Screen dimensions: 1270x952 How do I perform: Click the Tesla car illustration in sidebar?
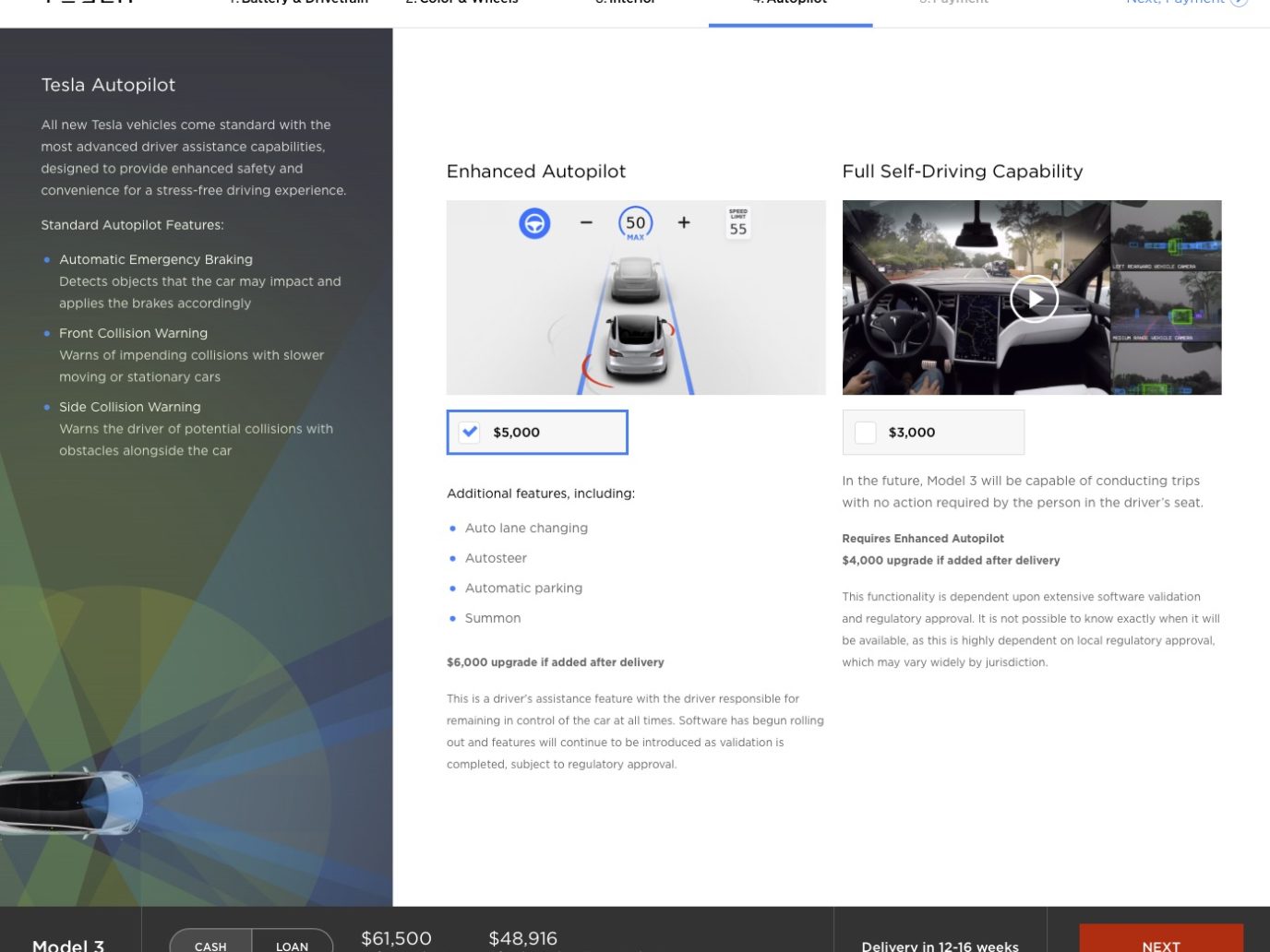(71, 803)
